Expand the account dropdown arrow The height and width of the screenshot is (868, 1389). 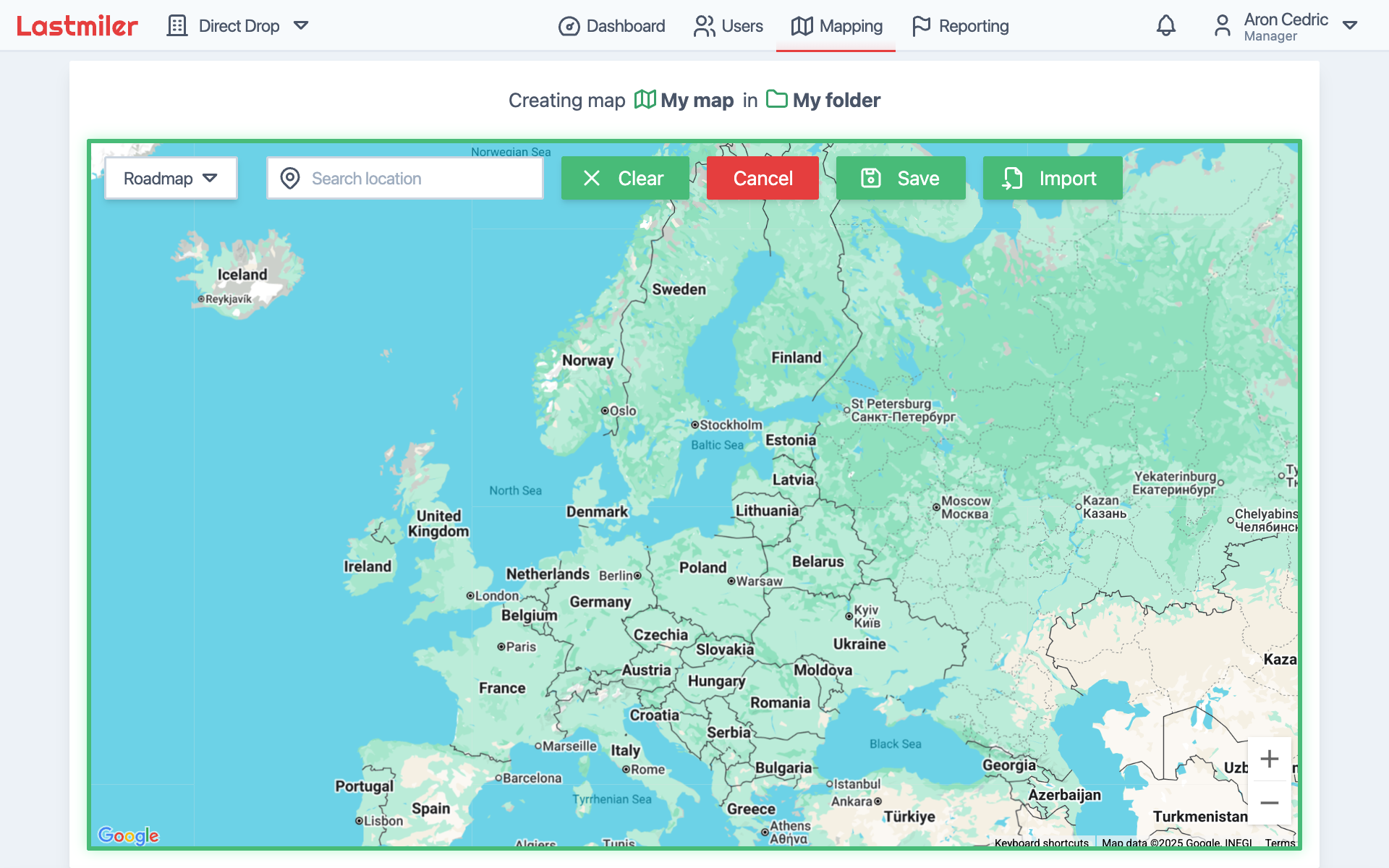click(x=1349, y=25)
